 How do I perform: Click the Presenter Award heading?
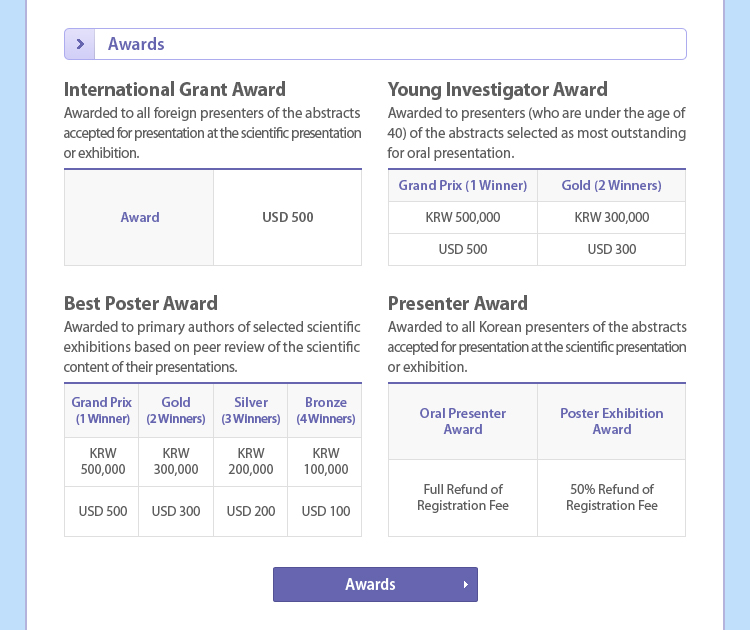tap(458, 303)
